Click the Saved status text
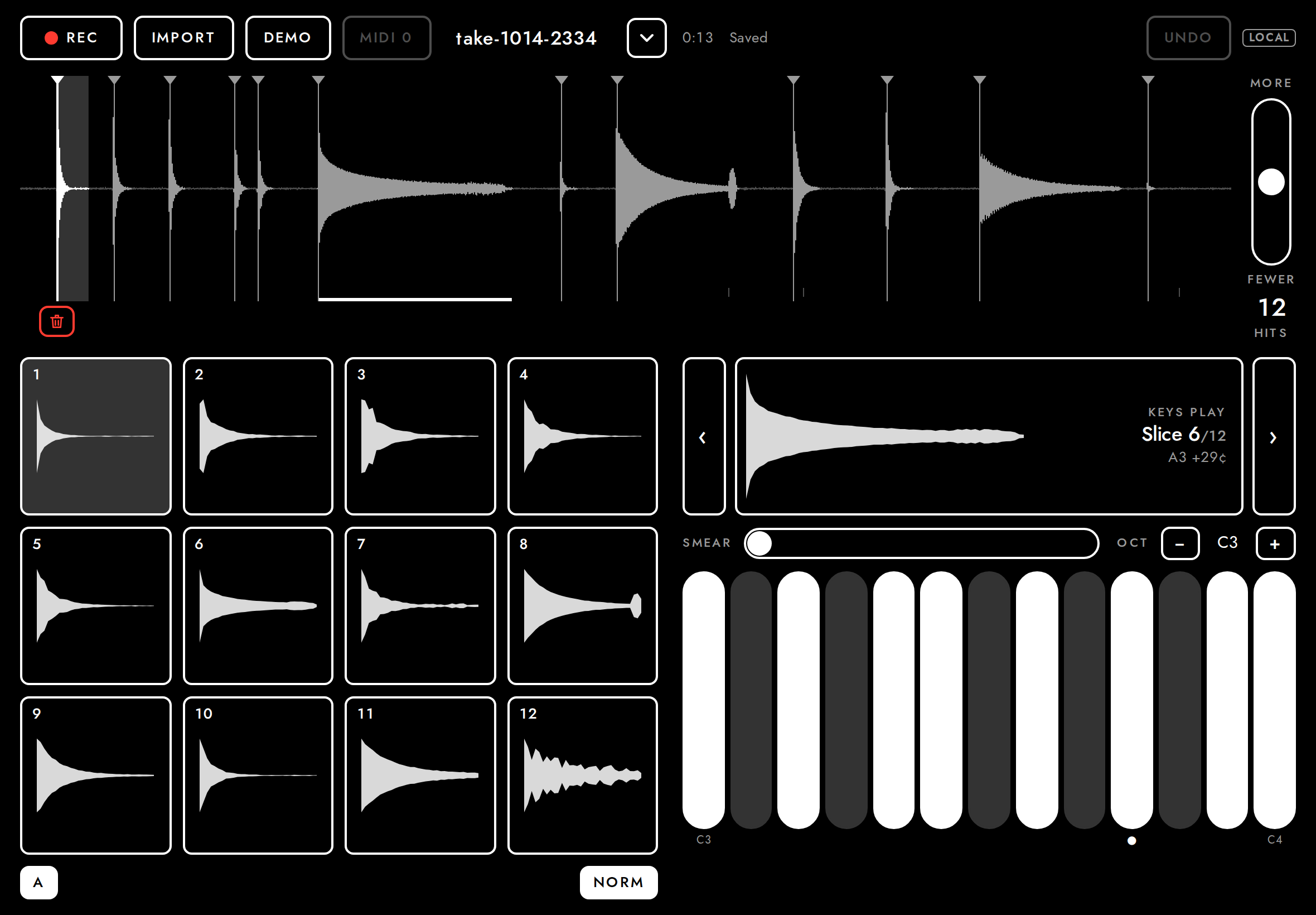This screenshot has width=1316, height=915. click(748, 38)
